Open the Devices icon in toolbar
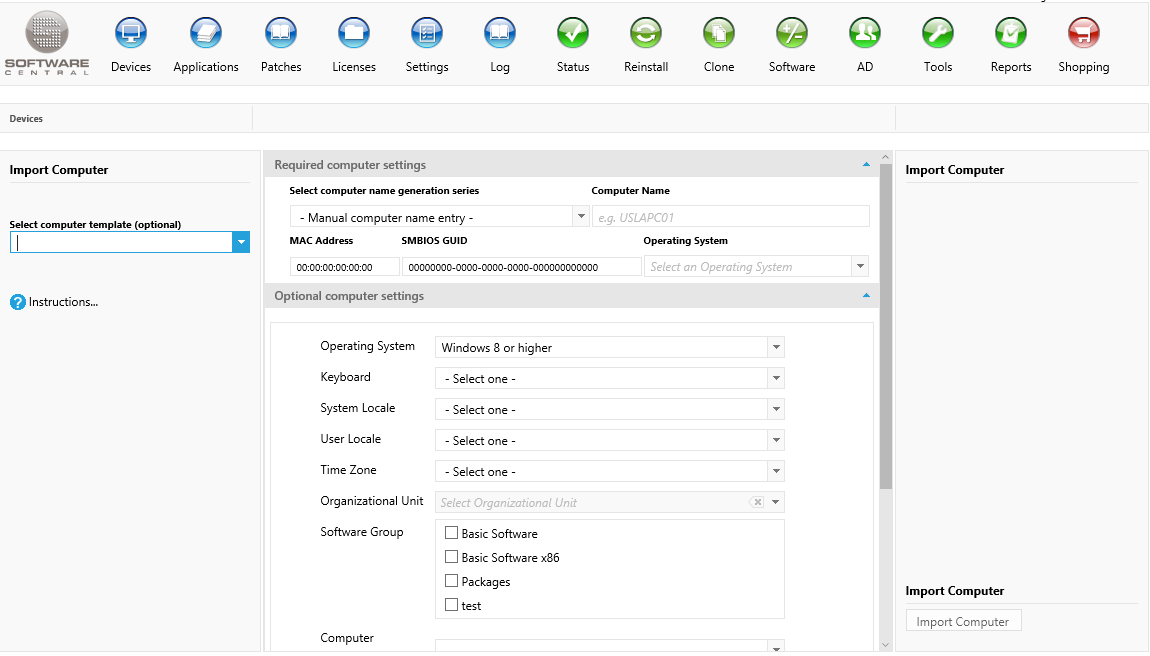Screen dimensions: 1150x656 click(x=131, y=34)
